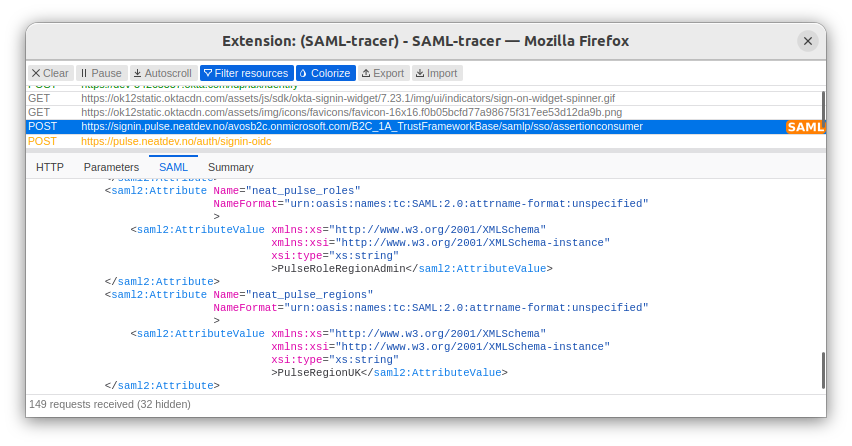Select the SAML tab
The height and width of the screenshot is (446, 852).
pyautogui.click(x=173, y=167)
